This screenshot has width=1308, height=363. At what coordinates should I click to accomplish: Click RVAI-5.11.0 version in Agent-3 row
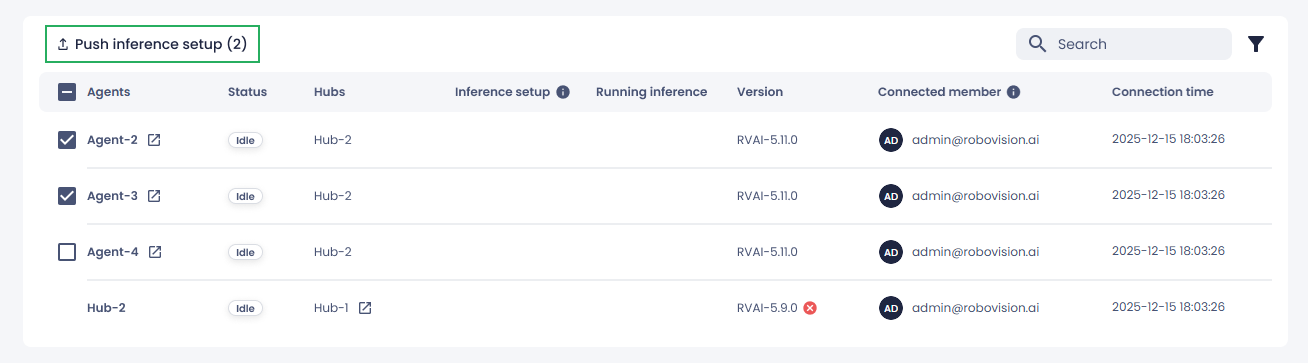click(x=767, y=196)
